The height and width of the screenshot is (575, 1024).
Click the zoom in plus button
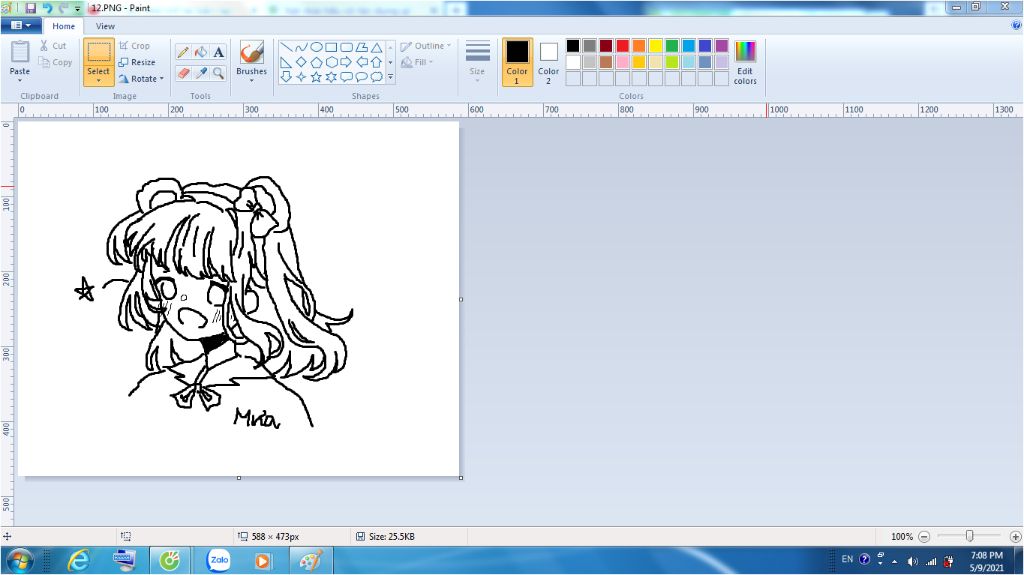[1015, 536]
